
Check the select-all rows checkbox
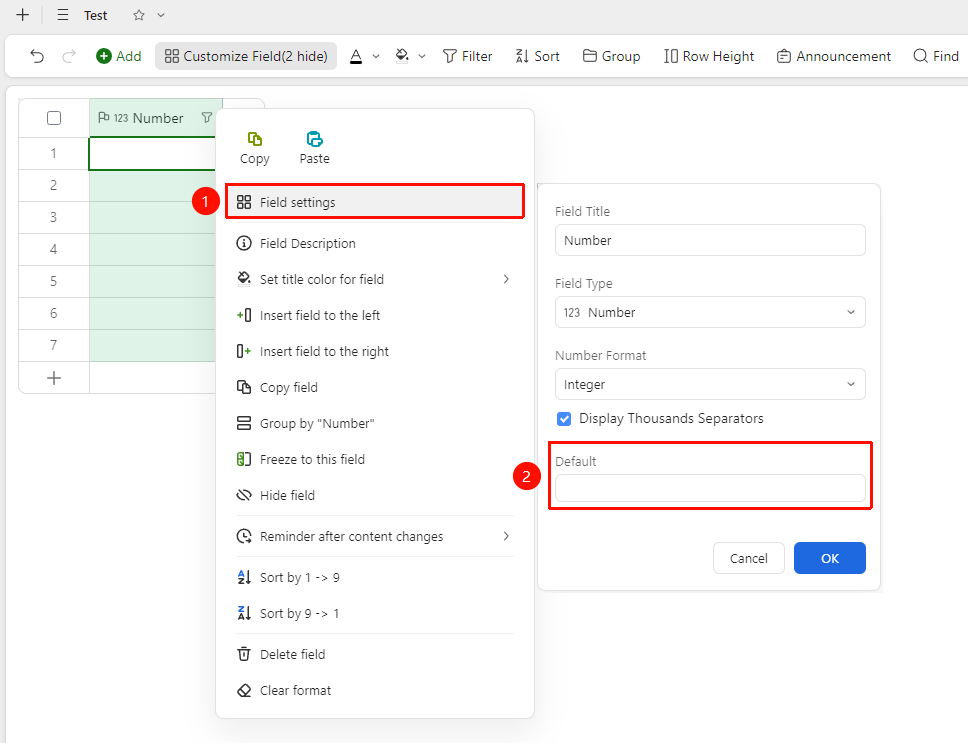point(54,118)
